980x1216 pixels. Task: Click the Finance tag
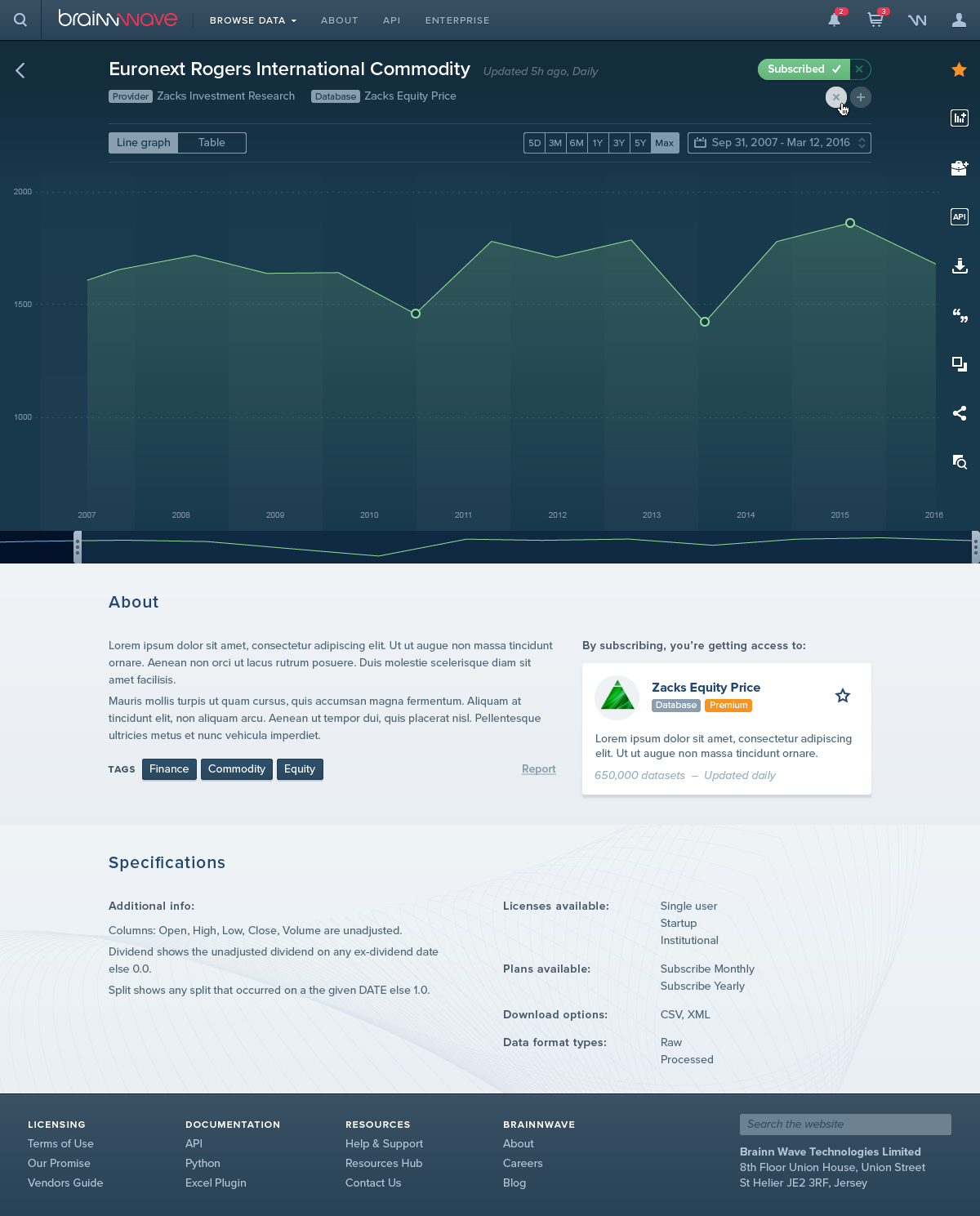pyautogui.click(x=169, y=769)
